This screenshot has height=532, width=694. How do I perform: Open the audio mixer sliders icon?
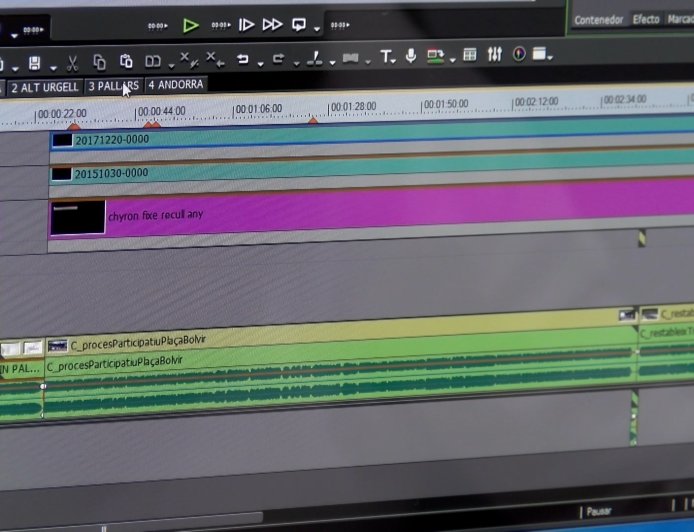(494, 55)
